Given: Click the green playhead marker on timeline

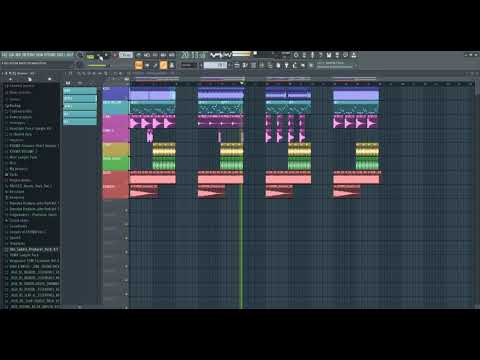Looking at the screenshot, I should (x=242, y=83).
